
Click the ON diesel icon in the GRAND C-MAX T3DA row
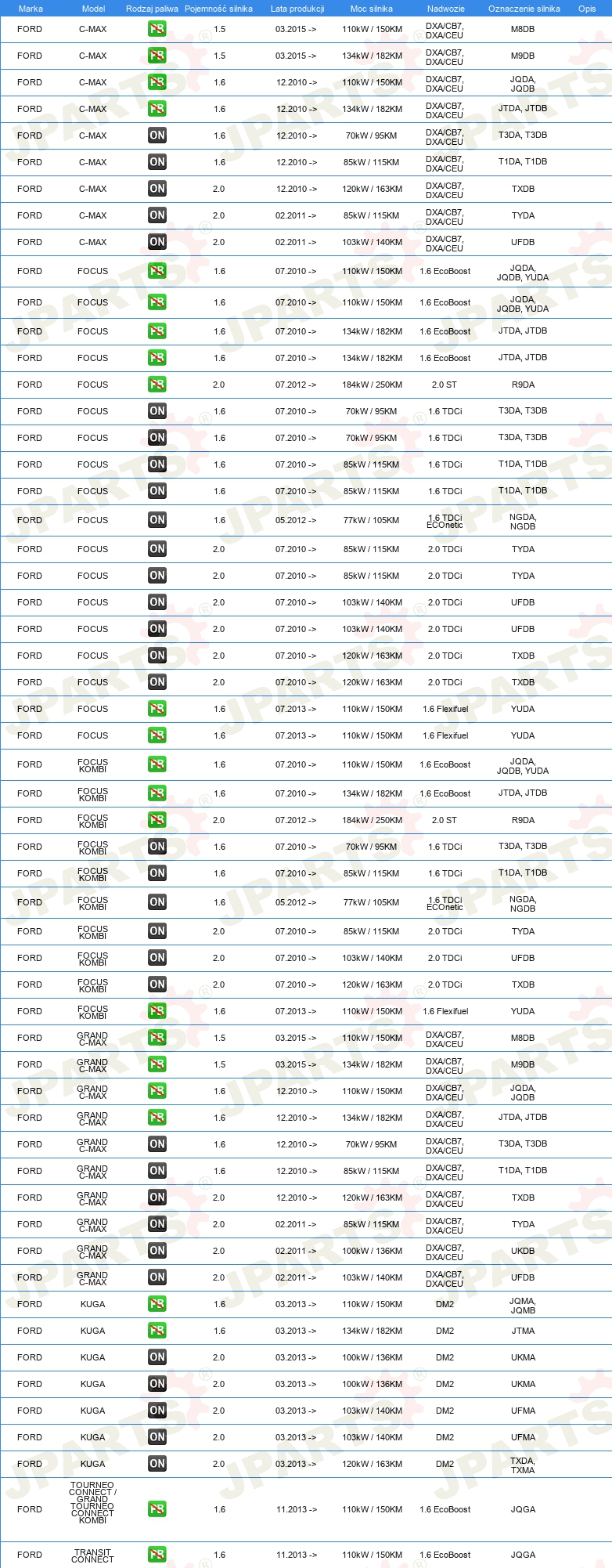[x=157, y=1144]
